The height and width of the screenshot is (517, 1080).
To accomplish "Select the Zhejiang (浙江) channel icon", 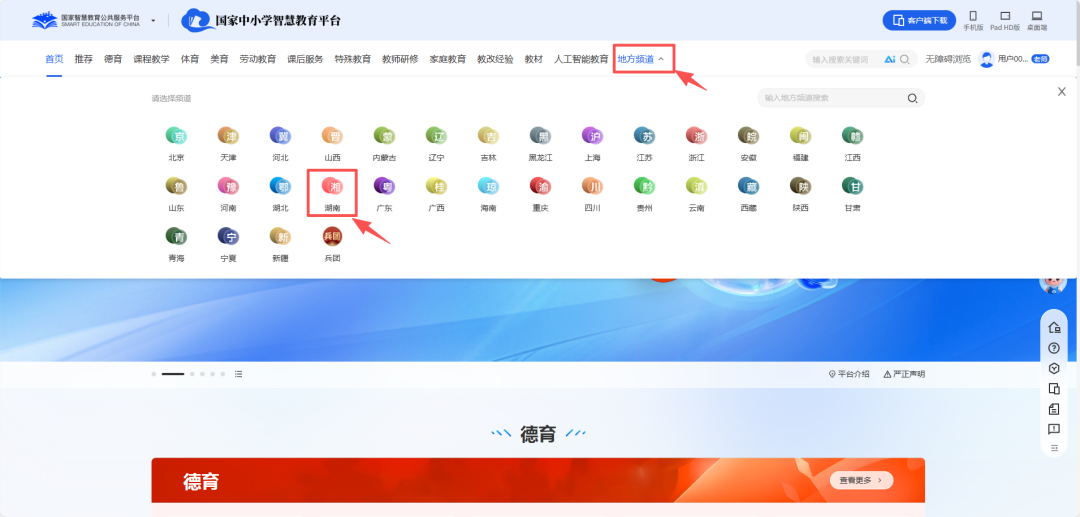I will 696,136.
